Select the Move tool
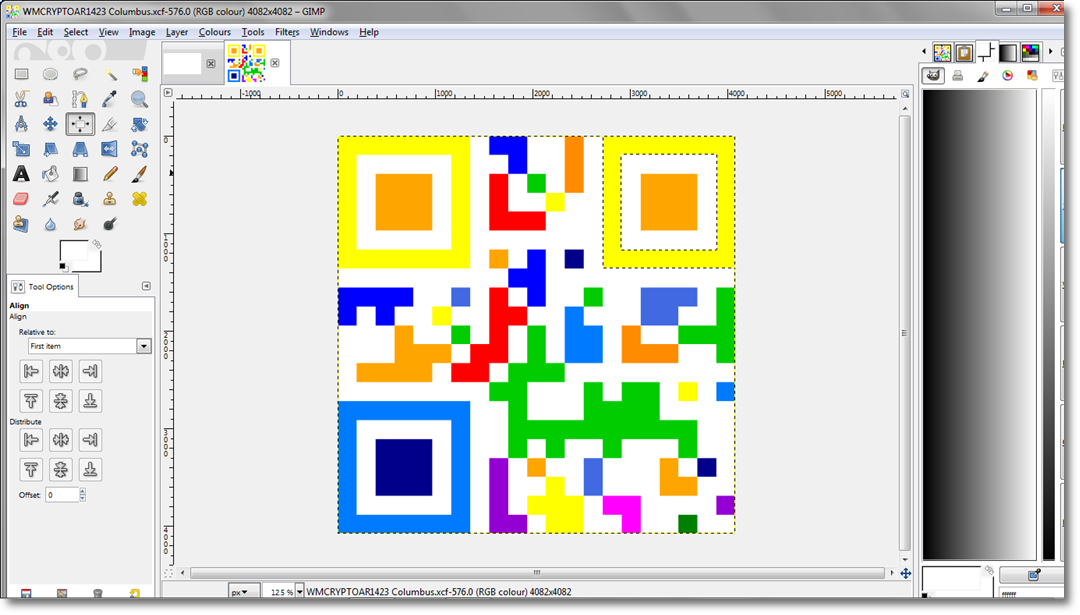The image size is (1080, 615). [50, 124]
